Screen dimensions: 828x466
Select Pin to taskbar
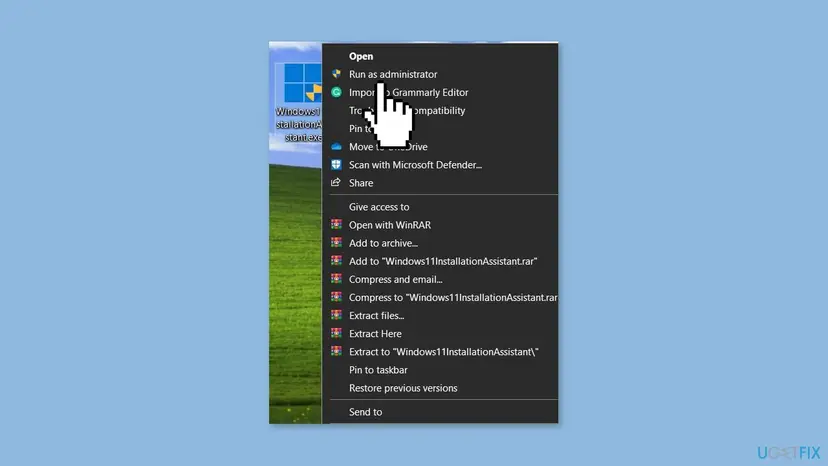coord(378,370)
